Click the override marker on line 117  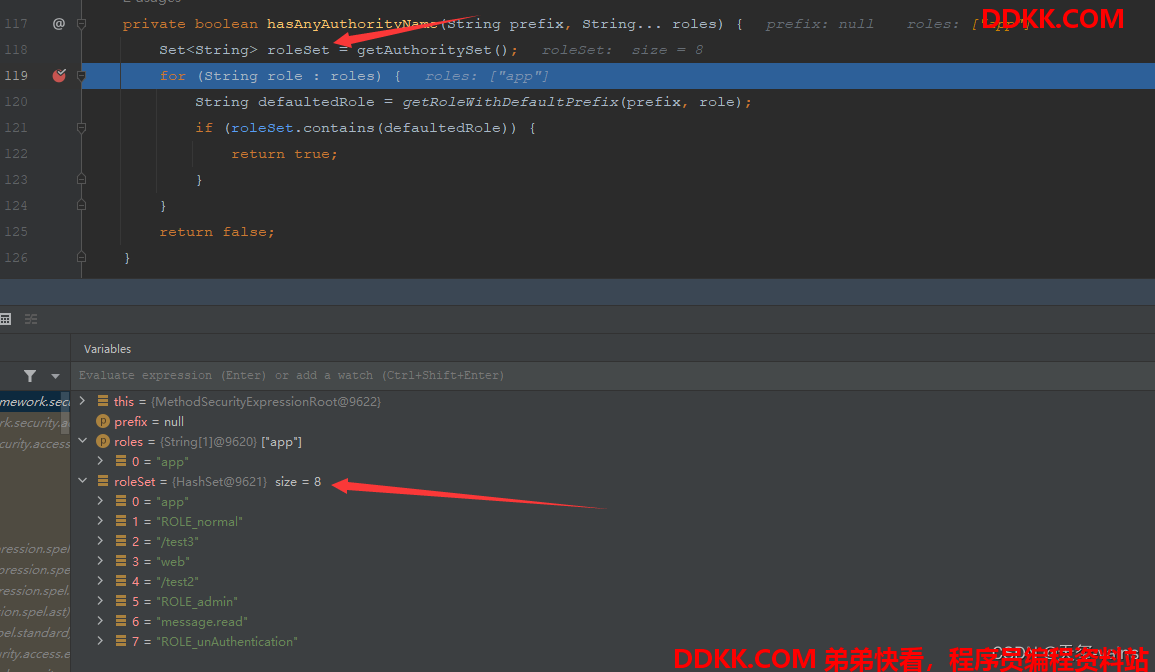(x=59, y=24)
